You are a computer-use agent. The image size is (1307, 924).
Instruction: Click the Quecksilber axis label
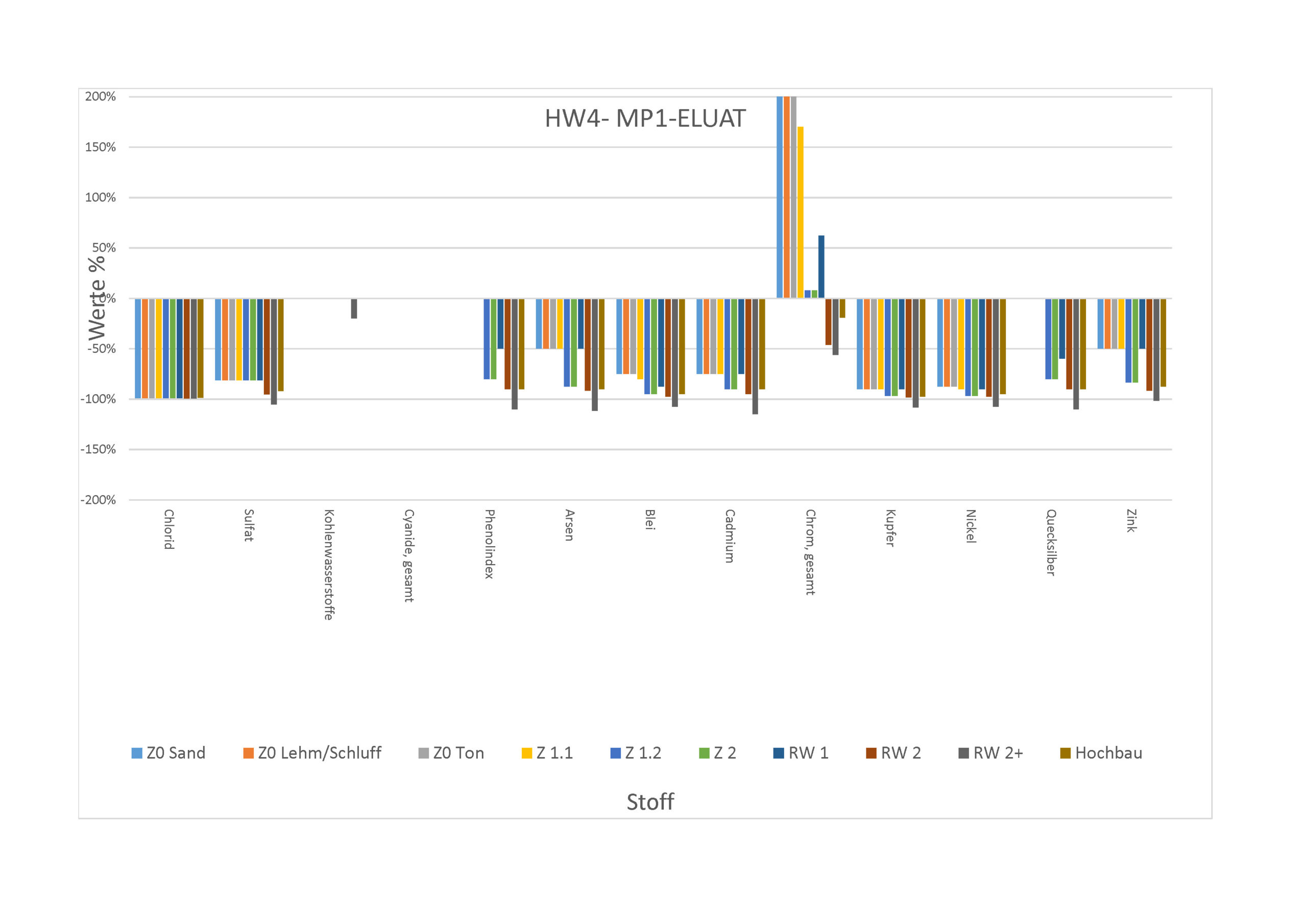point(1051,543)
